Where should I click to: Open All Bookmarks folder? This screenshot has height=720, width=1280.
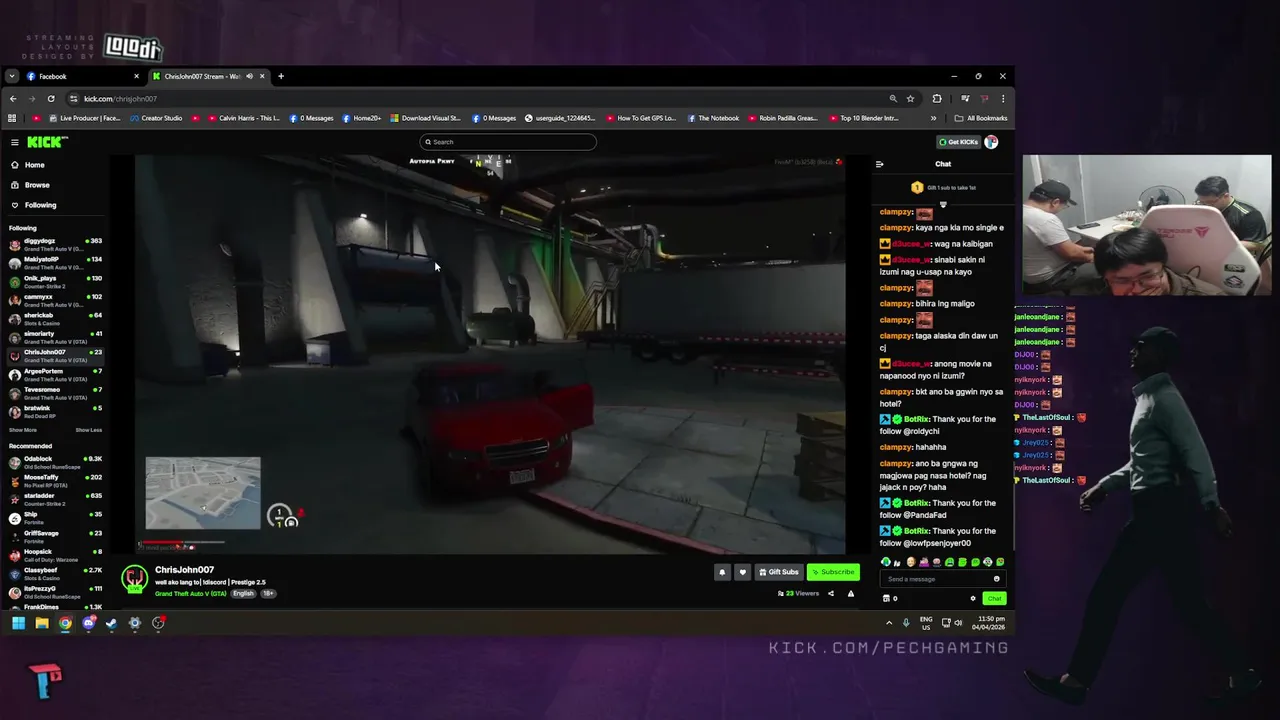(x=980, y=118)
